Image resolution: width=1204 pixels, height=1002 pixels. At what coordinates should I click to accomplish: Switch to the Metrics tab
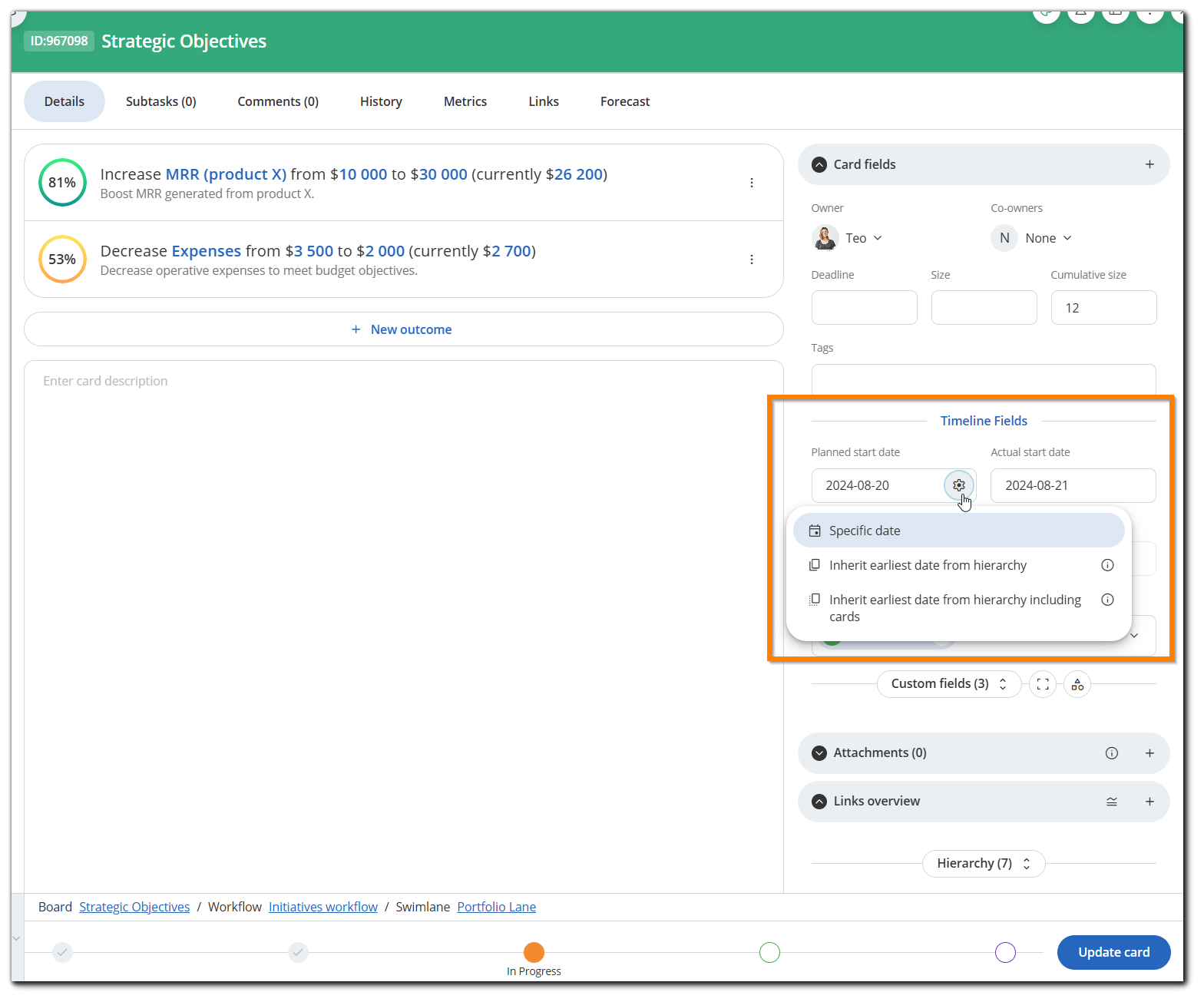(465, 101)
